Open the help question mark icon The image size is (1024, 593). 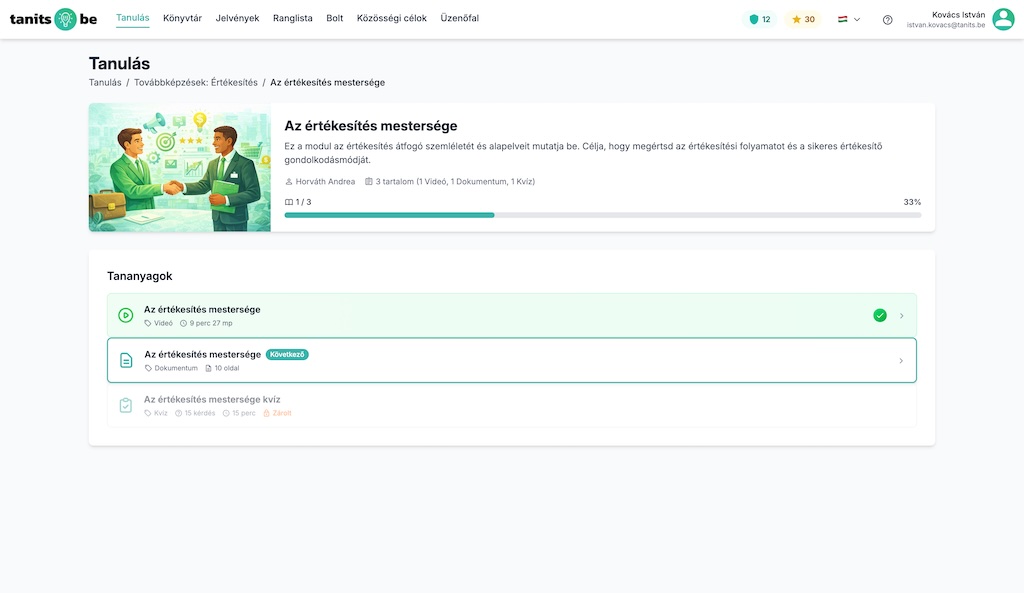coord(887,19)
